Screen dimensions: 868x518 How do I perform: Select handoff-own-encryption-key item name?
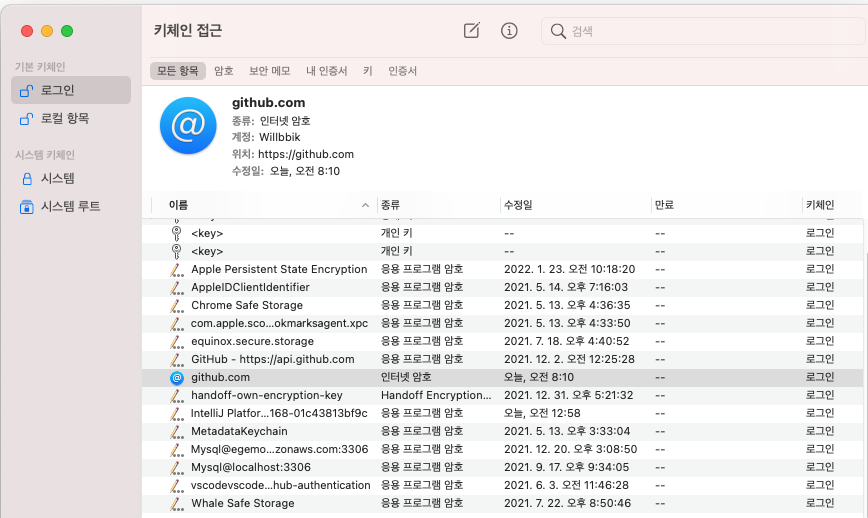[x=267, y=395]
